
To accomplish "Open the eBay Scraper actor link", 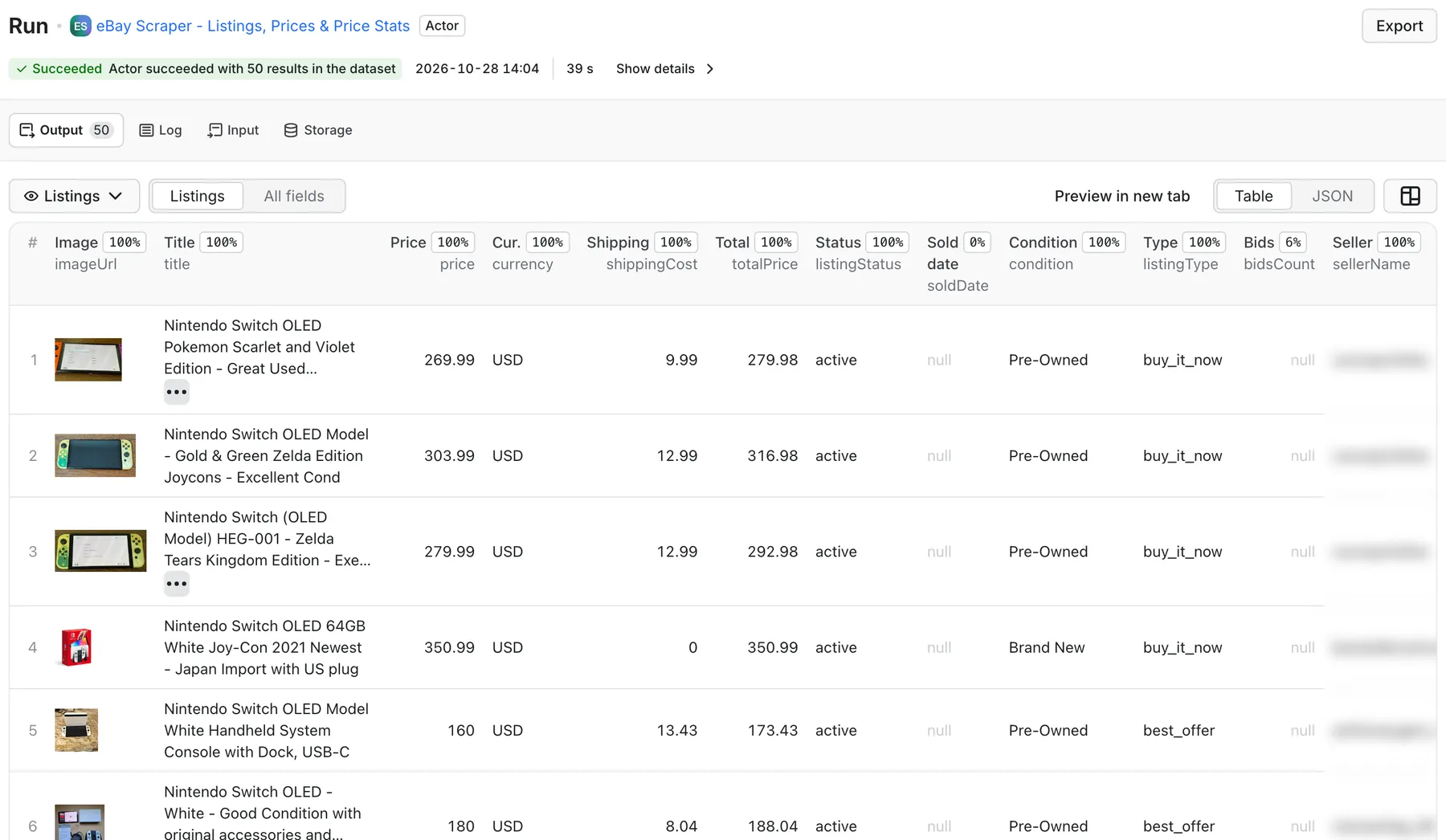I will click(253, 26).
